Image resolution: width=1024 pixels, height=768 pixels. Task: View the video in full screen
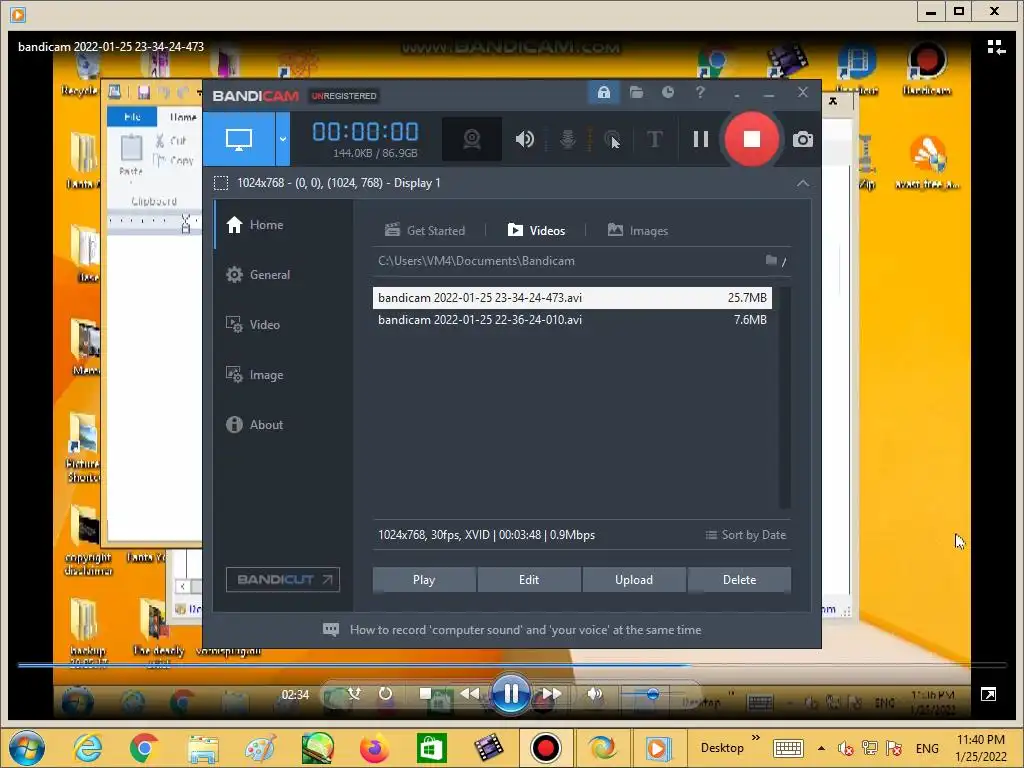pyautogui.click(x=989, y=694)
